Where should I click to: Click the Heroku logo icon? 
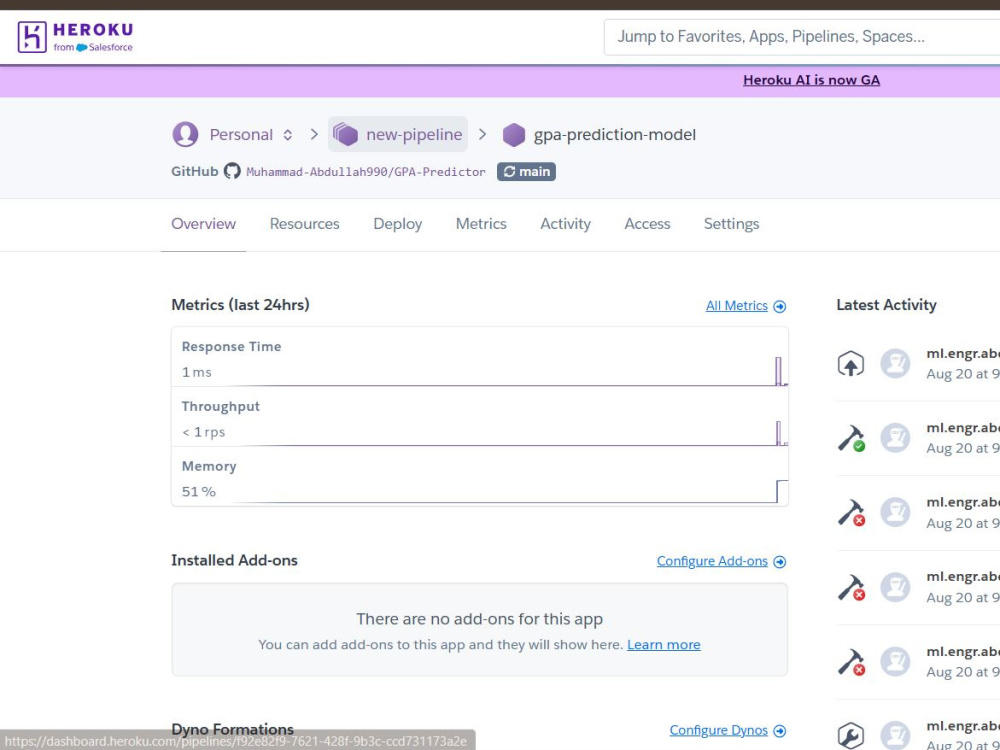point(32,37)
